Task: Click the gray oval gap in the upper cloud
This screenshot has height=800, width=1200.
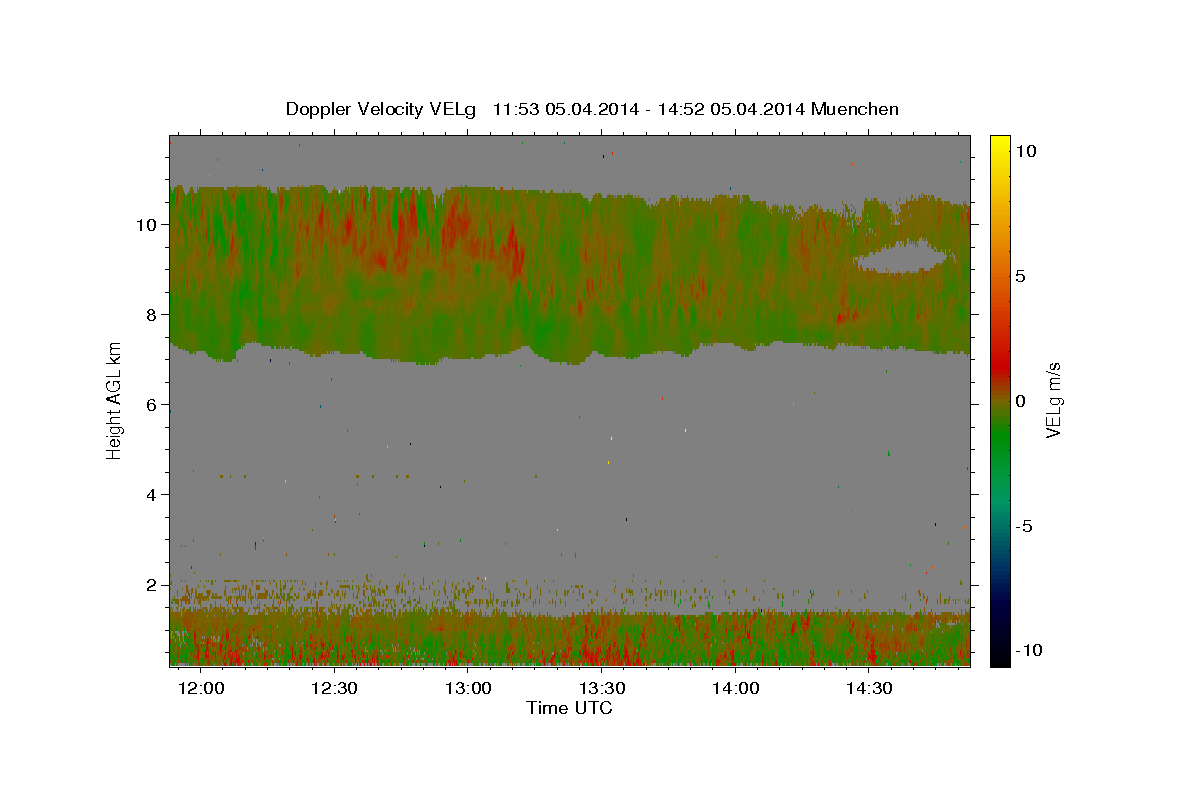Action: (x=901, y=258)
